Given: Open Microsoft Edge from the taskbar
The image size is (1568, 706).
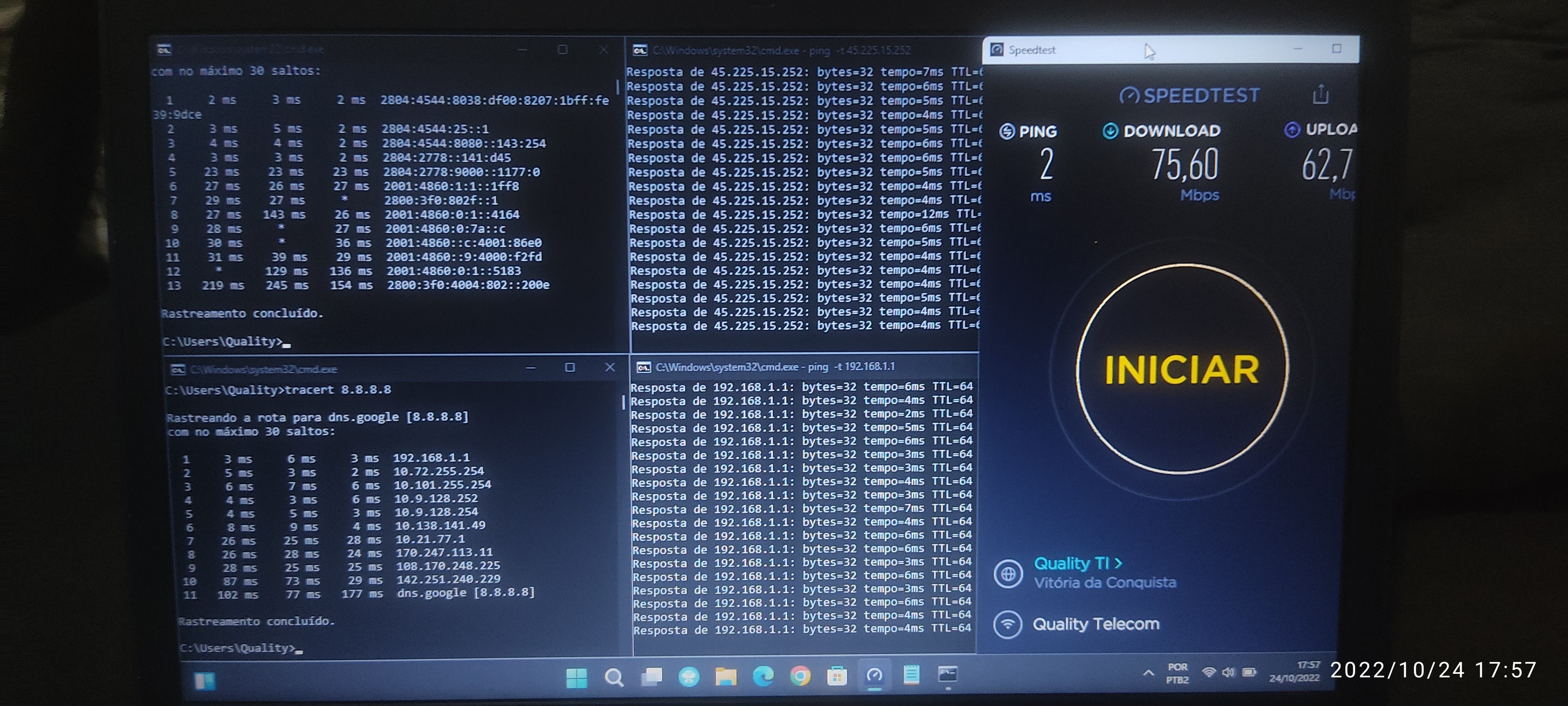Looking at the screenshot, I should tap(763, 675).
